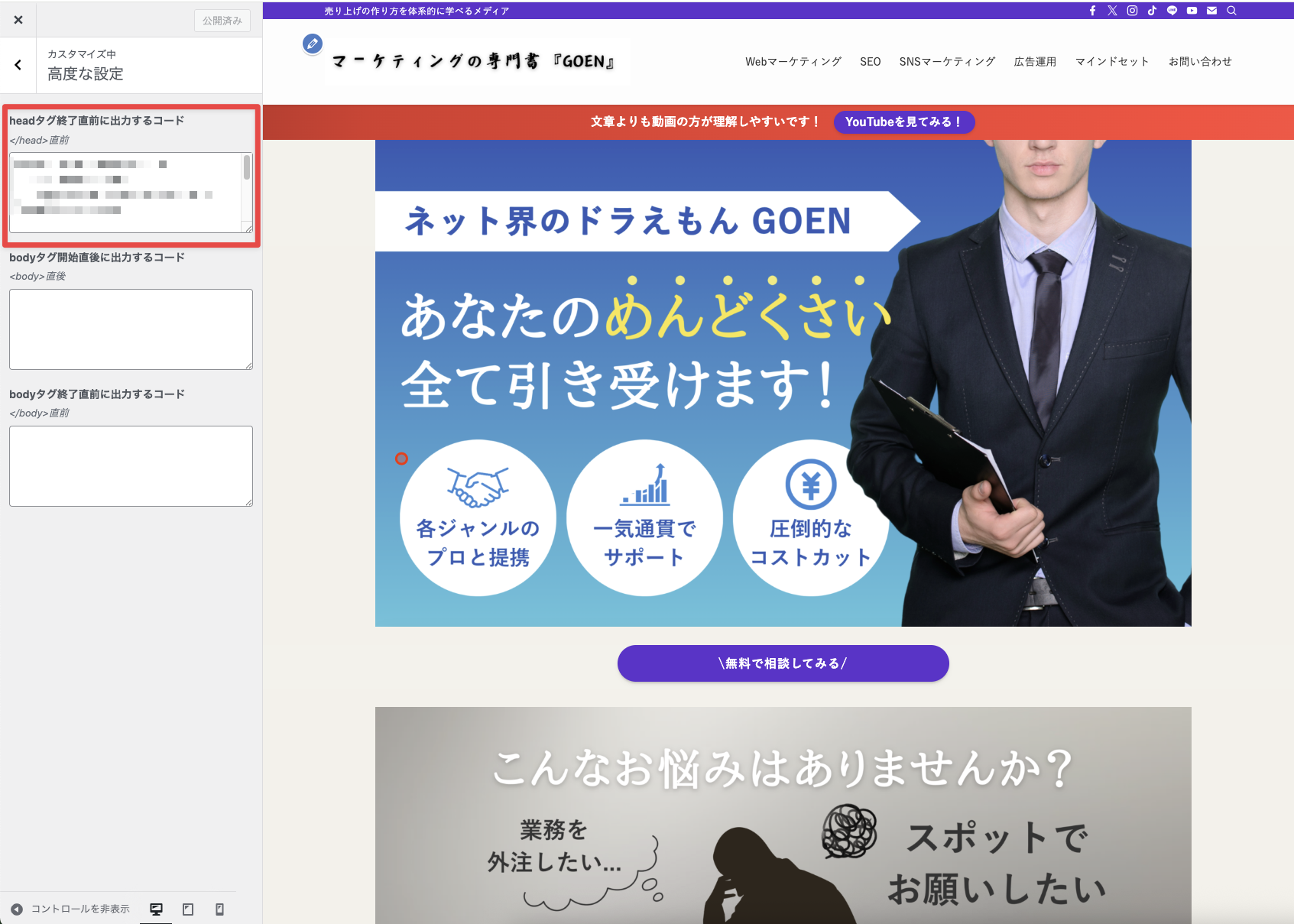Viewport: 1294px width, 924px height.
Task: Click the mail envelope icon in header
Action: [1211, 11]
